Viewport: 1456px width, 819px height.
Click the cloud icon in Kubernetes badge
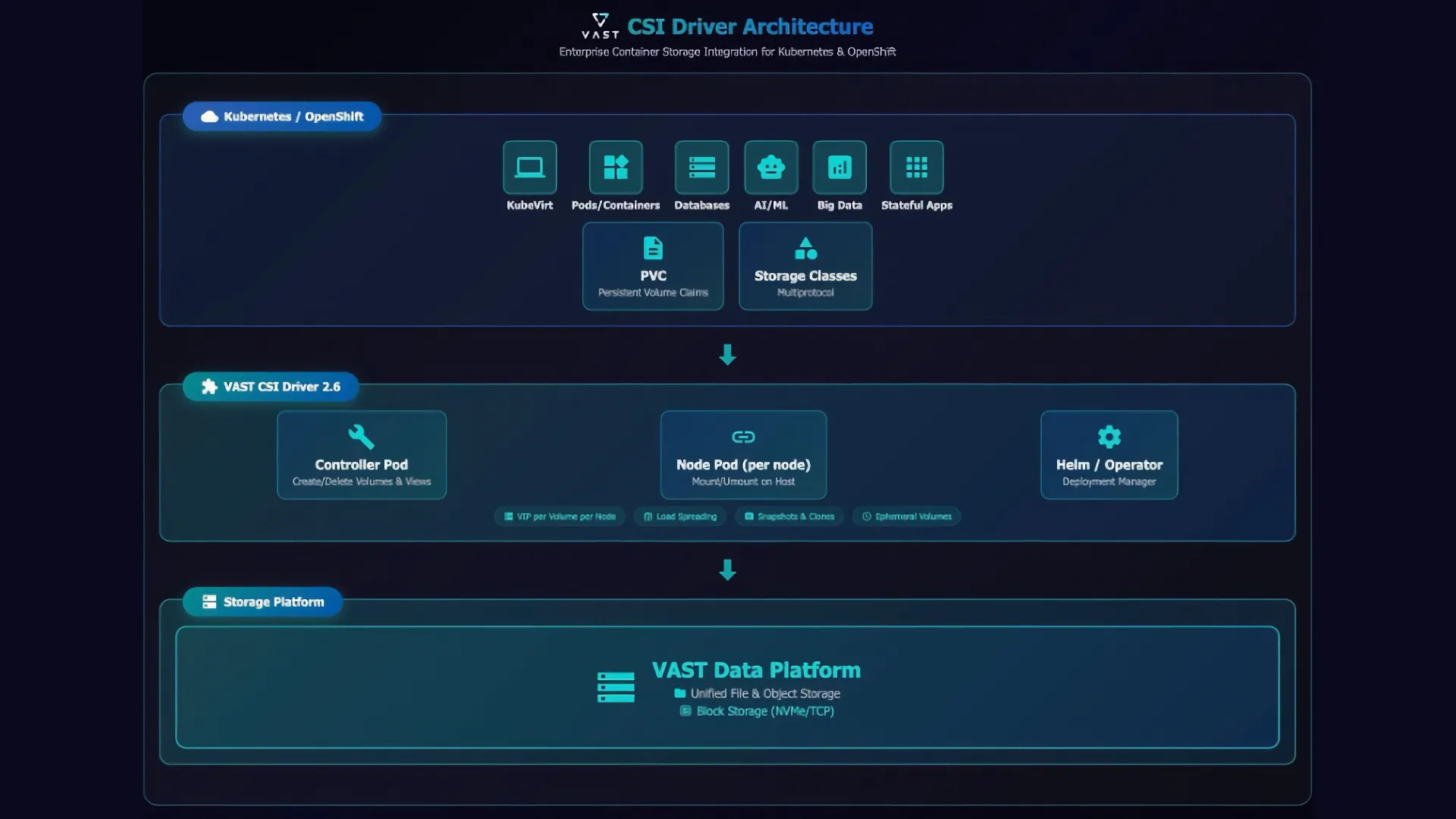tap(209, 117)
